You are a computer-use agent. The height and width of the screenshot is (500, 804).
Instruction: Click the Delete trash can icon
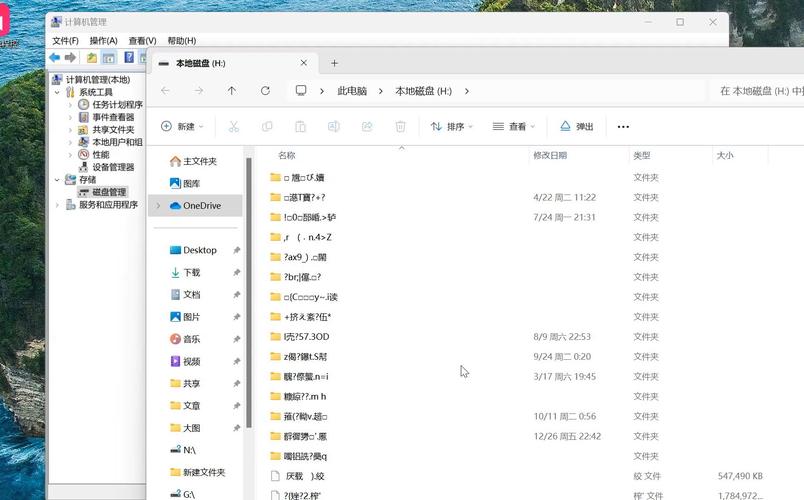pyautogui.click(x=400, y=126)
